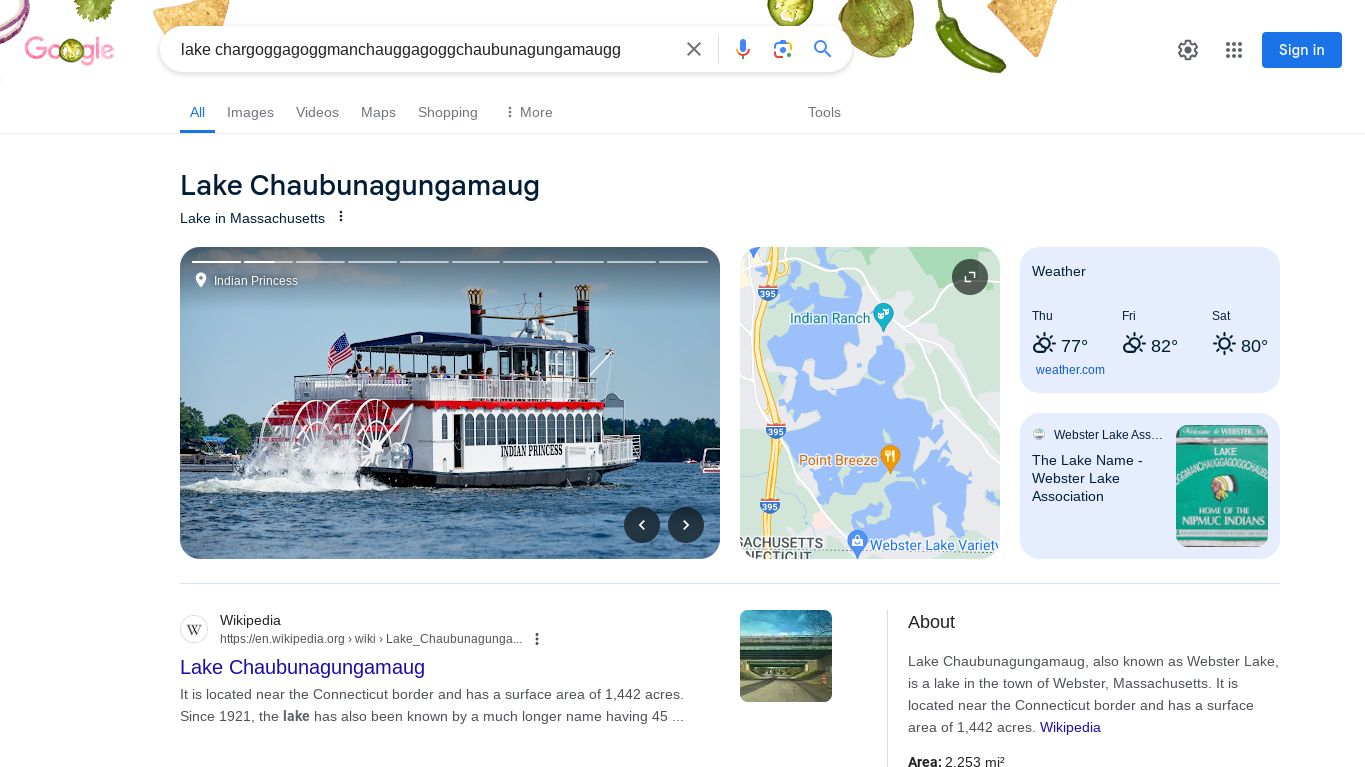The image size is (1365, 767).
Task: Start voice search with microphone icon
Action: pos(743,49)
